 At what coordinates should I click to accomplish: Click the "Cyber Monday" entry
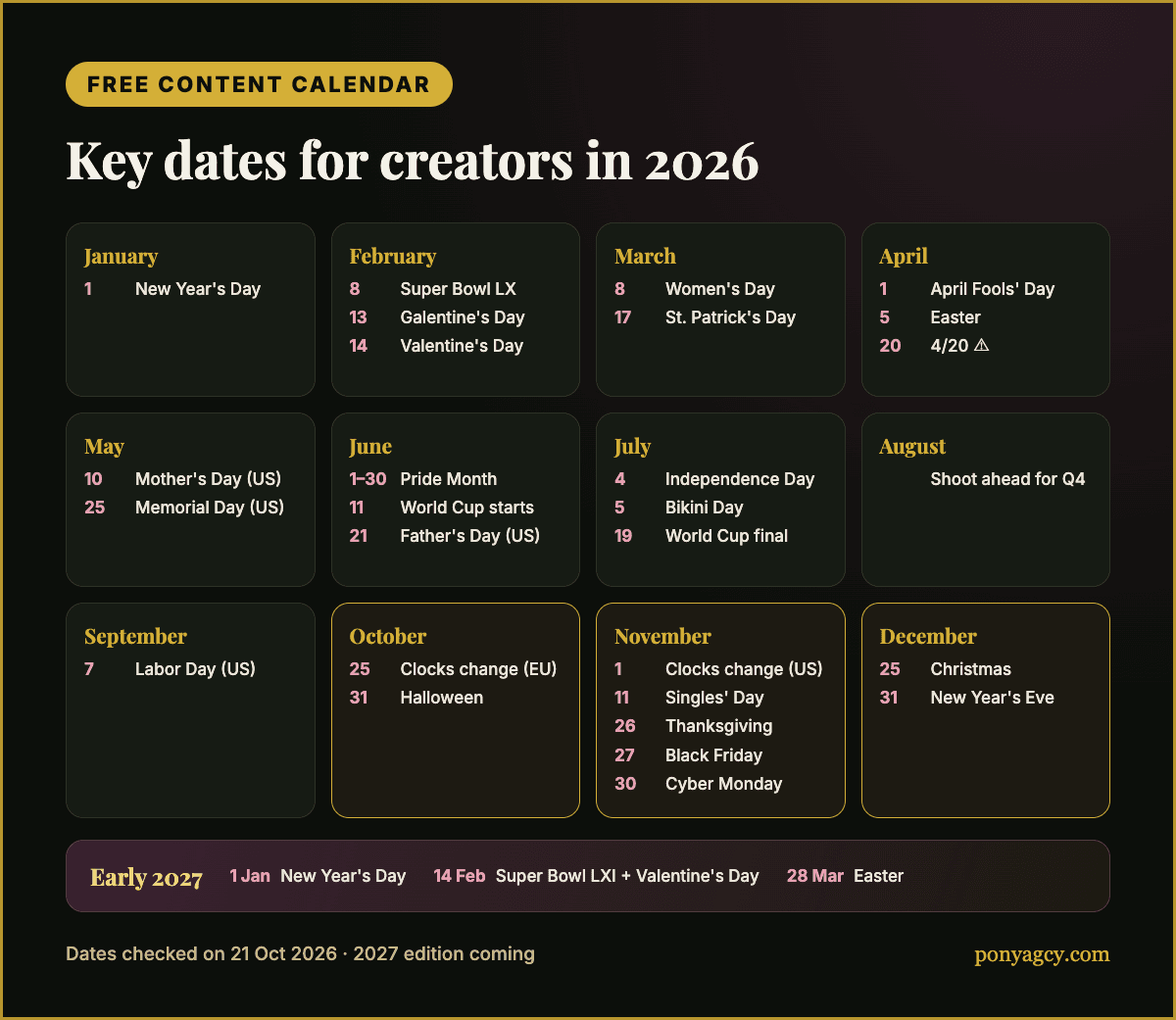pos(724,784)
